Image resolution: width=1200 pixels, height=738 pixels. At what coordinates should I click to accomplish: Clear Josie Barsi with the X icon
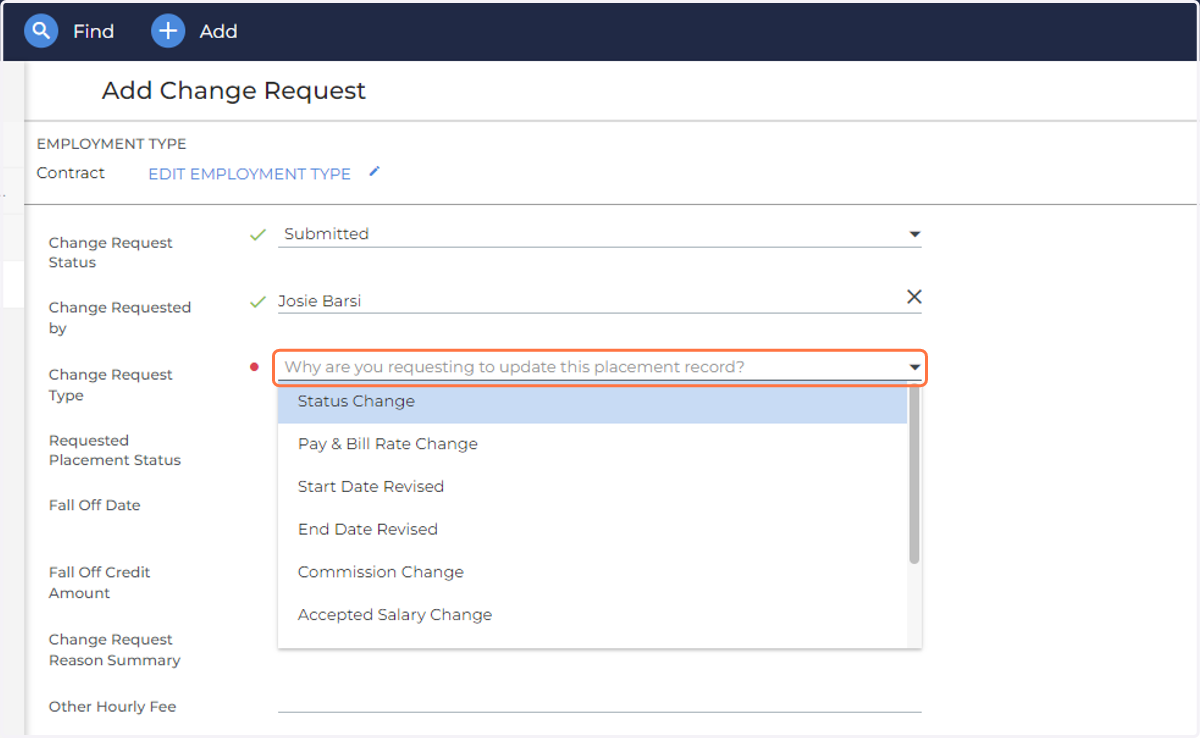pos(913,297)
